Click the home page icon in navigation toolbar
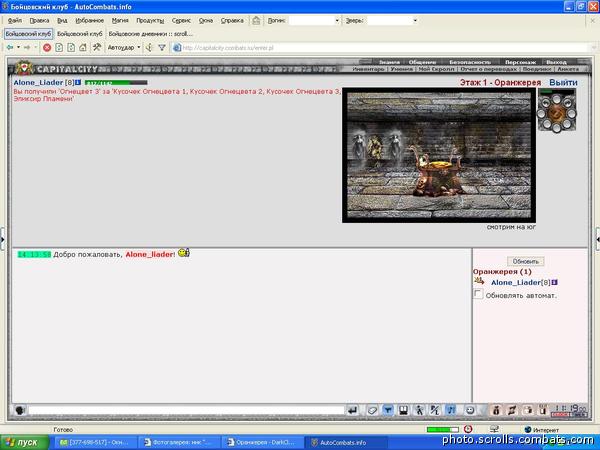The width and height of the screenshot is (600, 450). tap(83, 47)
